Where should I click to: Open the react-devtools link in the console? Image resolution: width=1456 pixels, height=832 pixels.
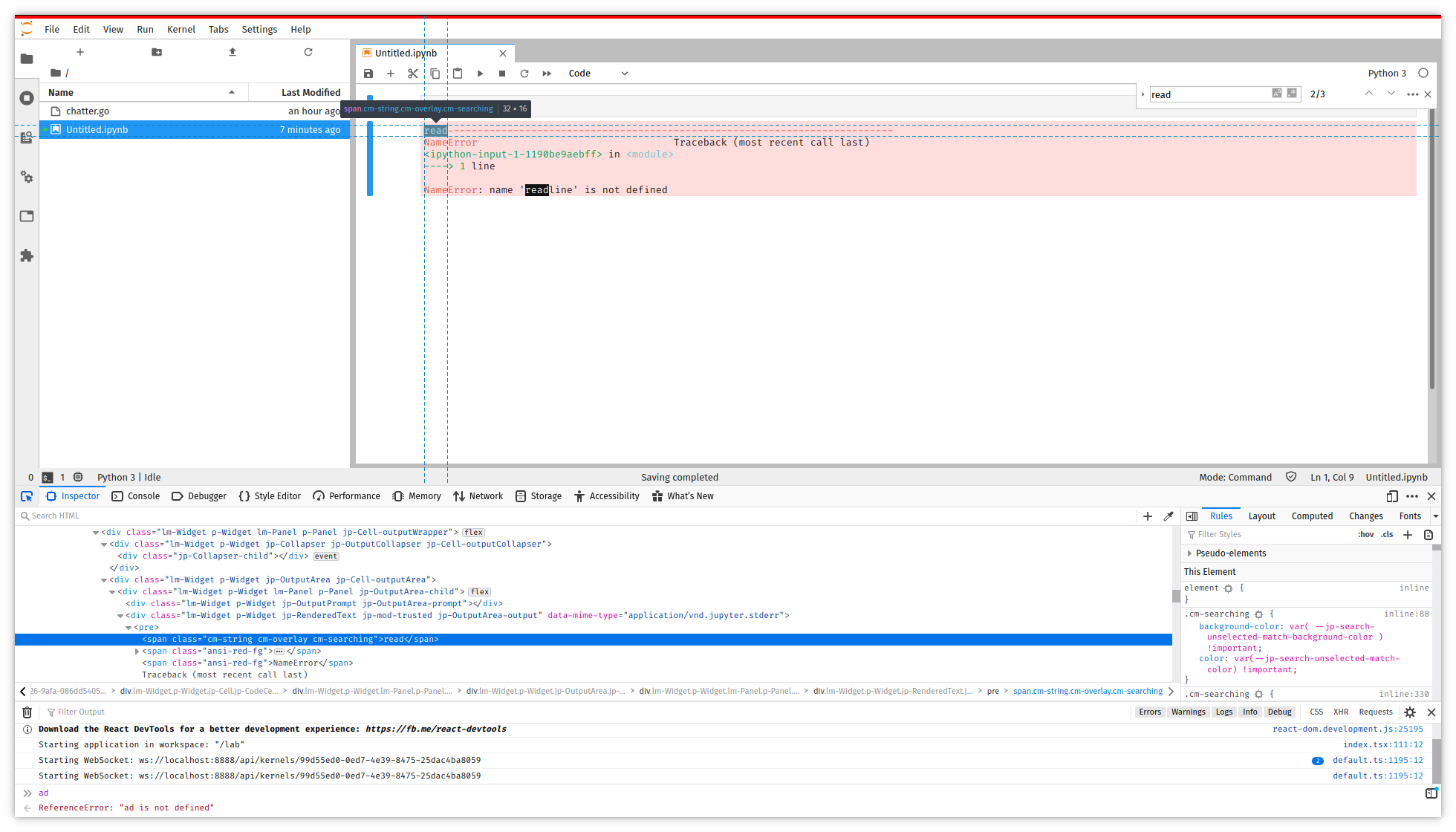pyautogui.click(x=435, y=729)
